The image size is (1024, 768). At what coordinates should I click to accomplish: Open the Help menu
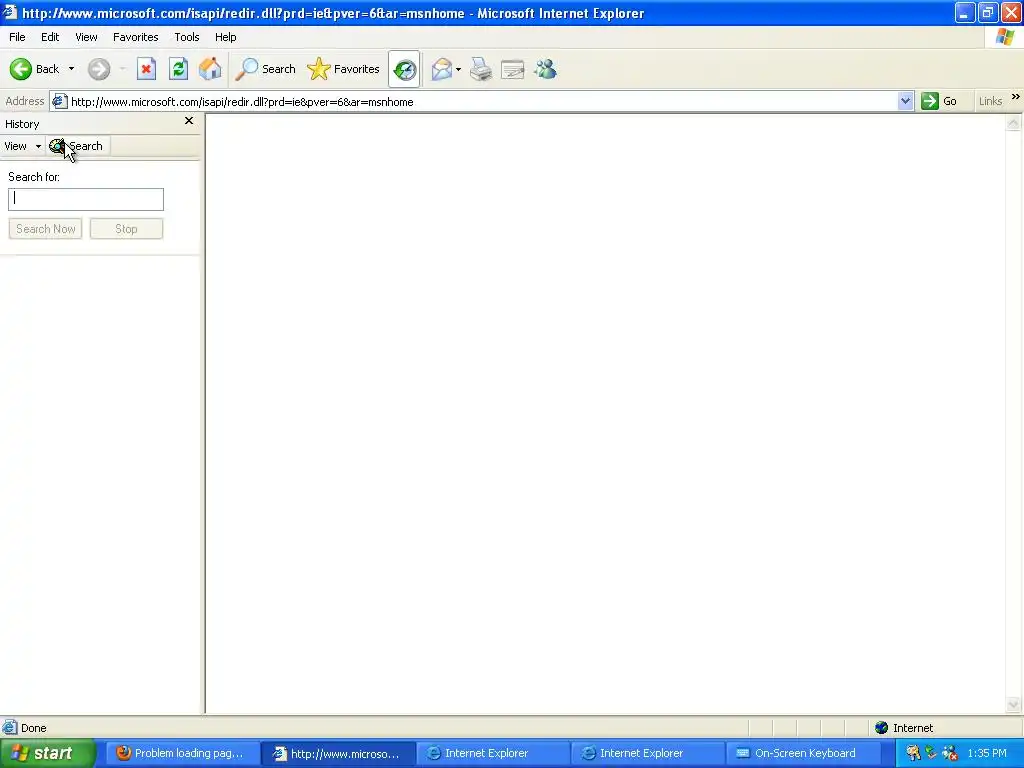[225, 37]
